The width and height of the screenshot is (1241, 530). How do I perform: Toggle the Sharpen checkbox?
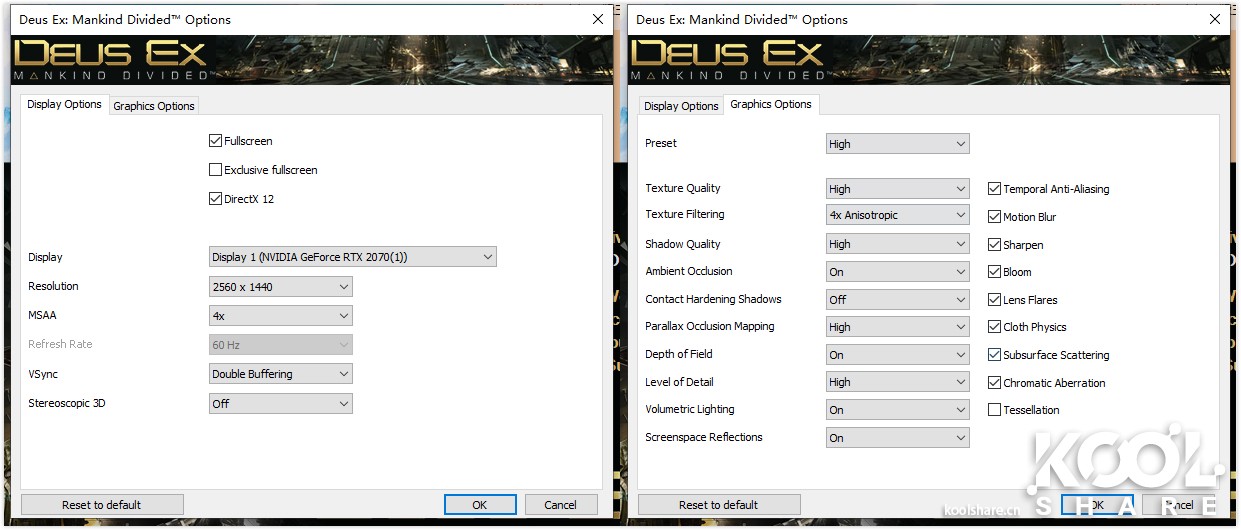click(994, 244)
